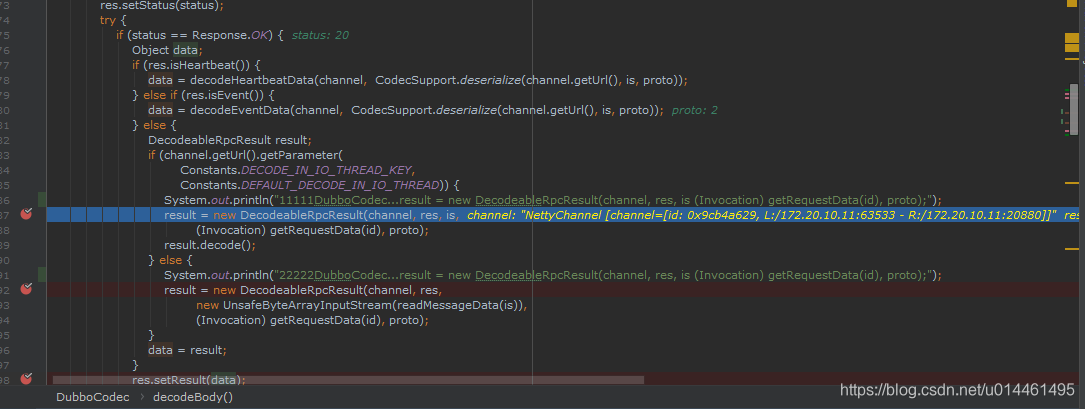
Task: Click the editor vertical scrollbar thumb
Action: point(1074,108)
